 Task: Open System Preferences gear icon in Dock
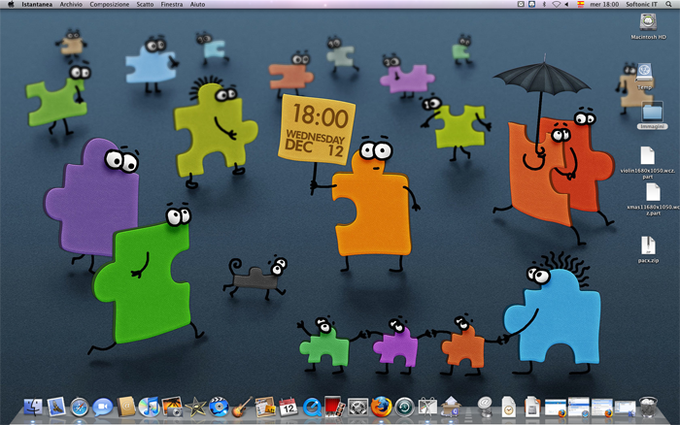click(x=358, y=407)
